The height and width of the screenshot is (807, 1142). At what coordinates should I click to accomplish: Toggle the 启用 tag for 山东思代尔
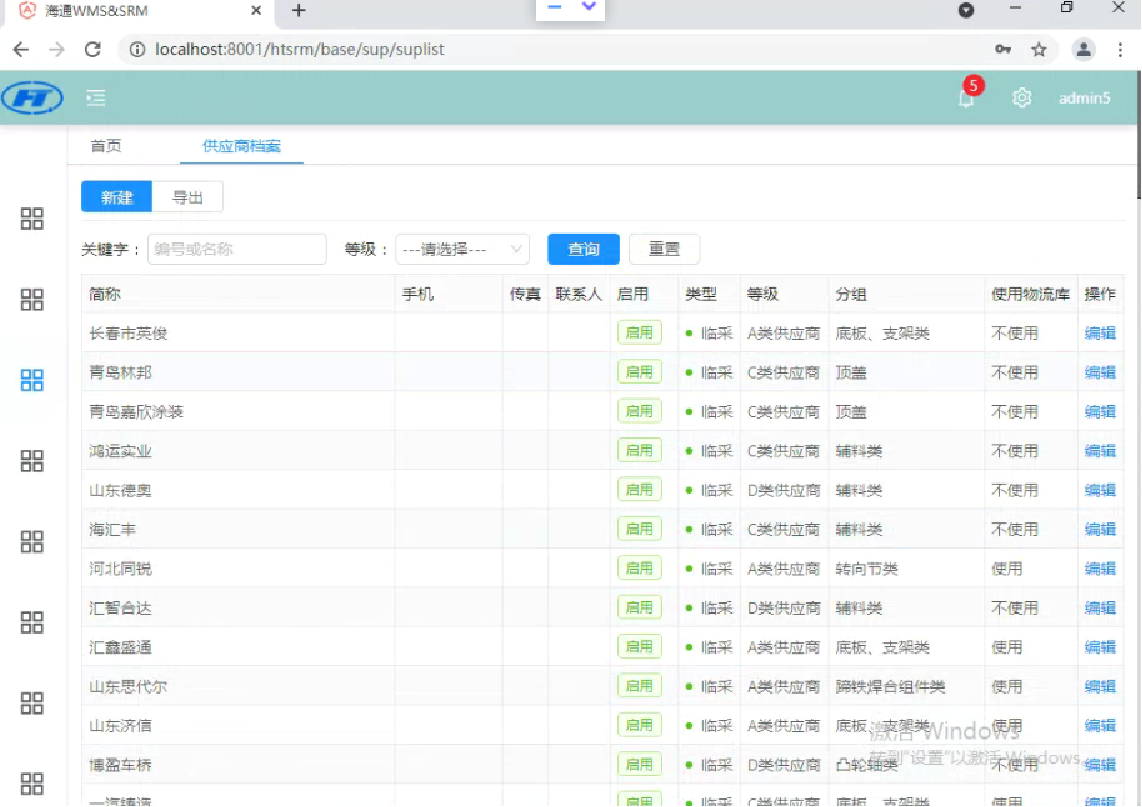pyautogui.click(x=639, y=686)
